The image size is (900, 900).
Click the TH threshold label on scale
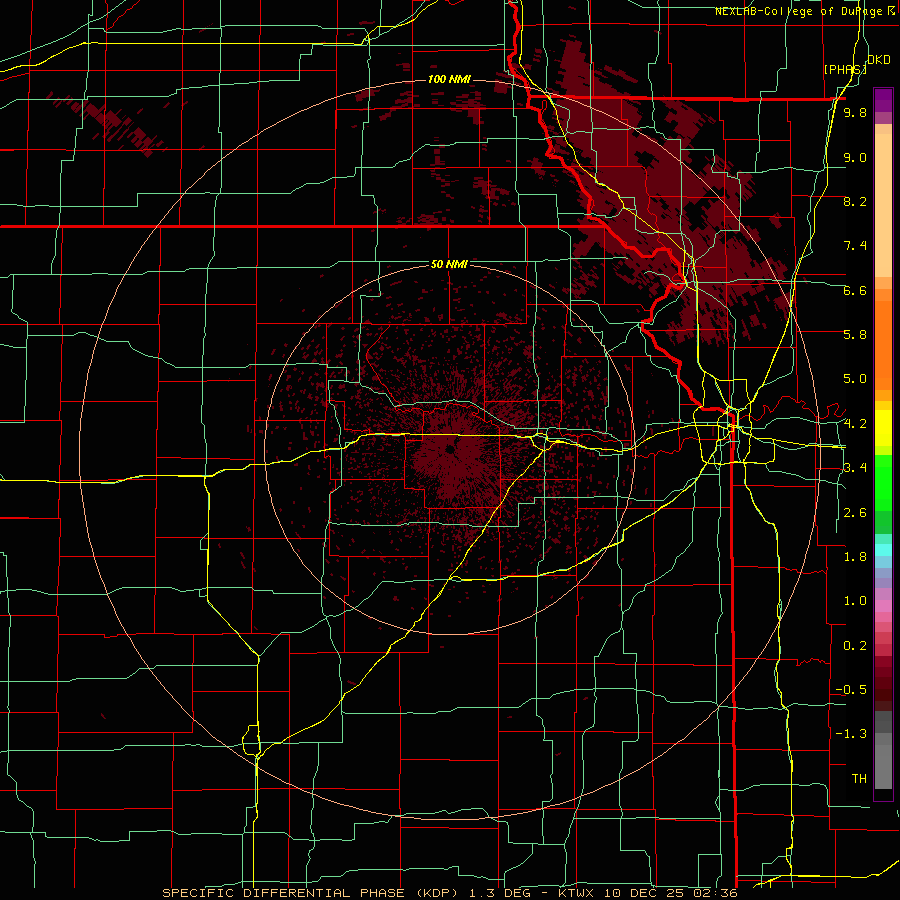pos(859,779)
